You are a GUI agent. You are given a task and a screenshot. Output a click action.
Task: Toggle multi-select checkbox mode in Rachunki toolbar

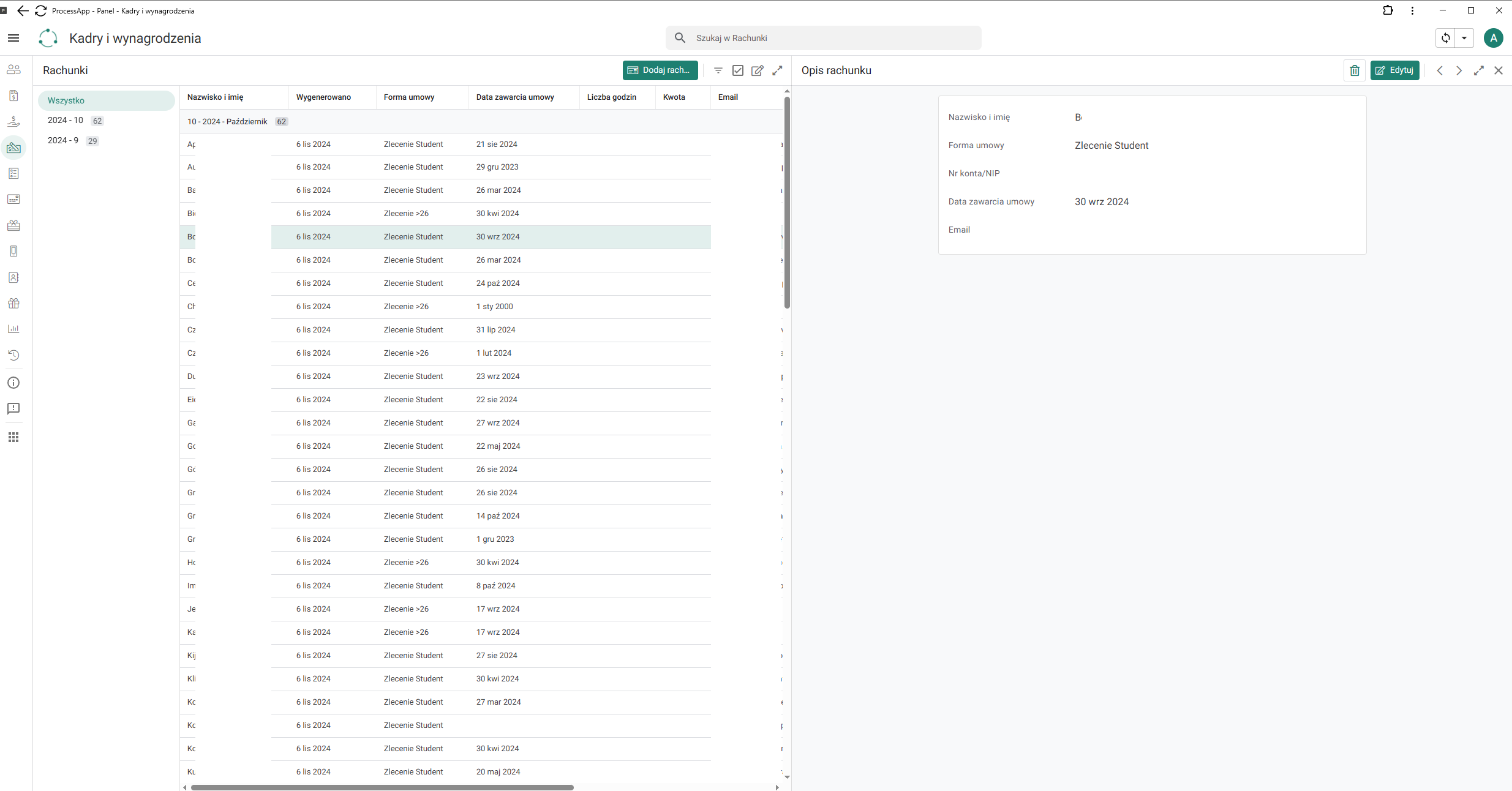click(x=738, y=70)
